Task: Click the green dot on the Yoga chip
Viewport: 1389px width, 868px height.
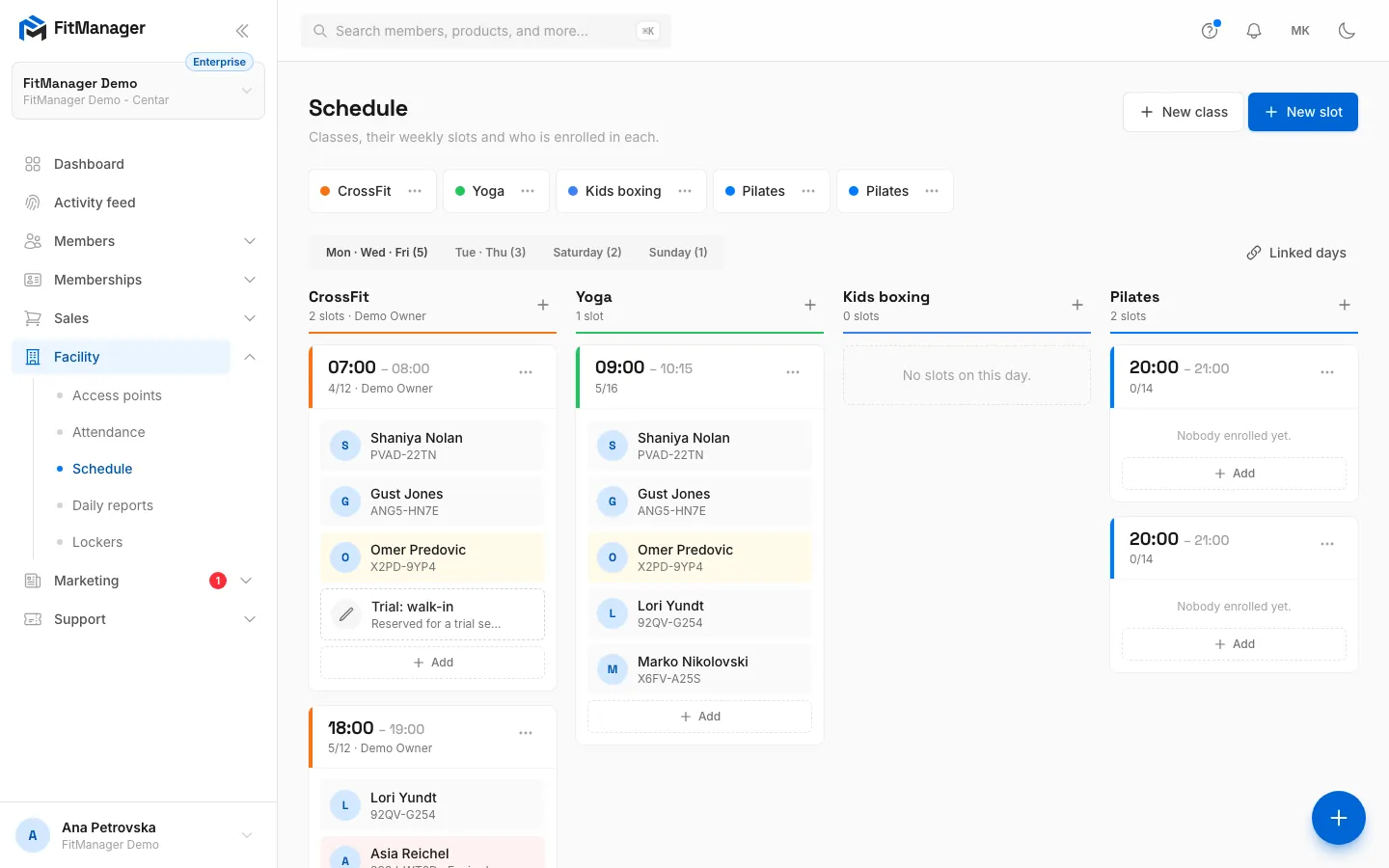Action: coord(460,191)
